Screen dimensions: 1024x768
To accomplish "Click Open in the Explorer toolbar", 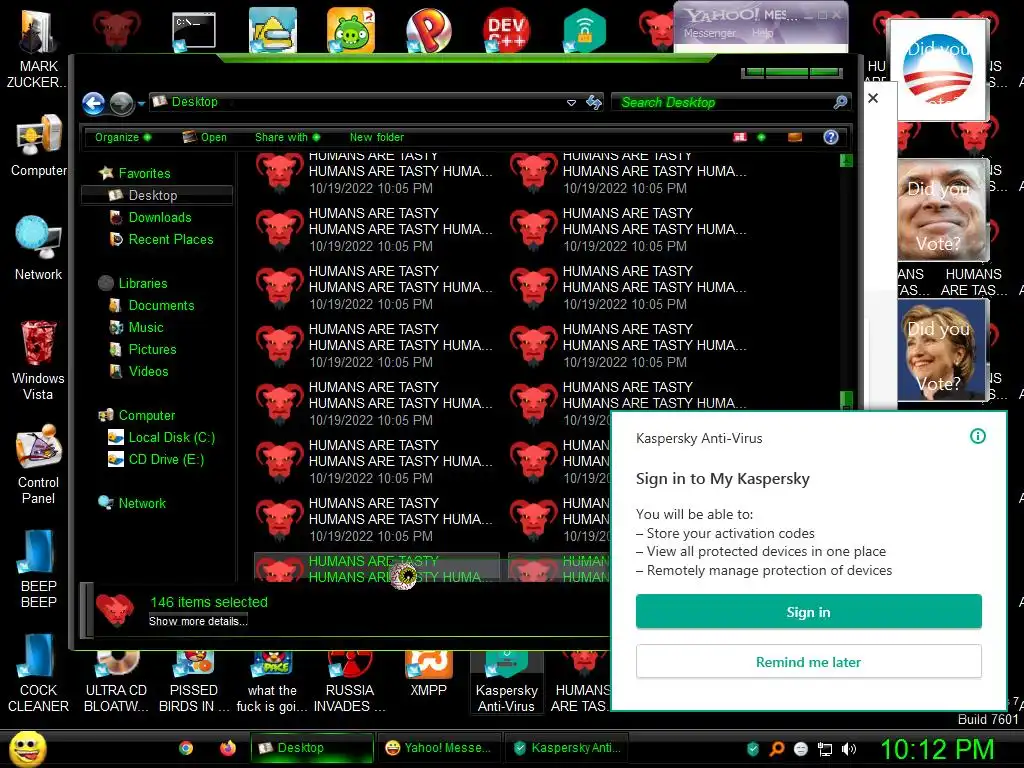I will 204,137.
